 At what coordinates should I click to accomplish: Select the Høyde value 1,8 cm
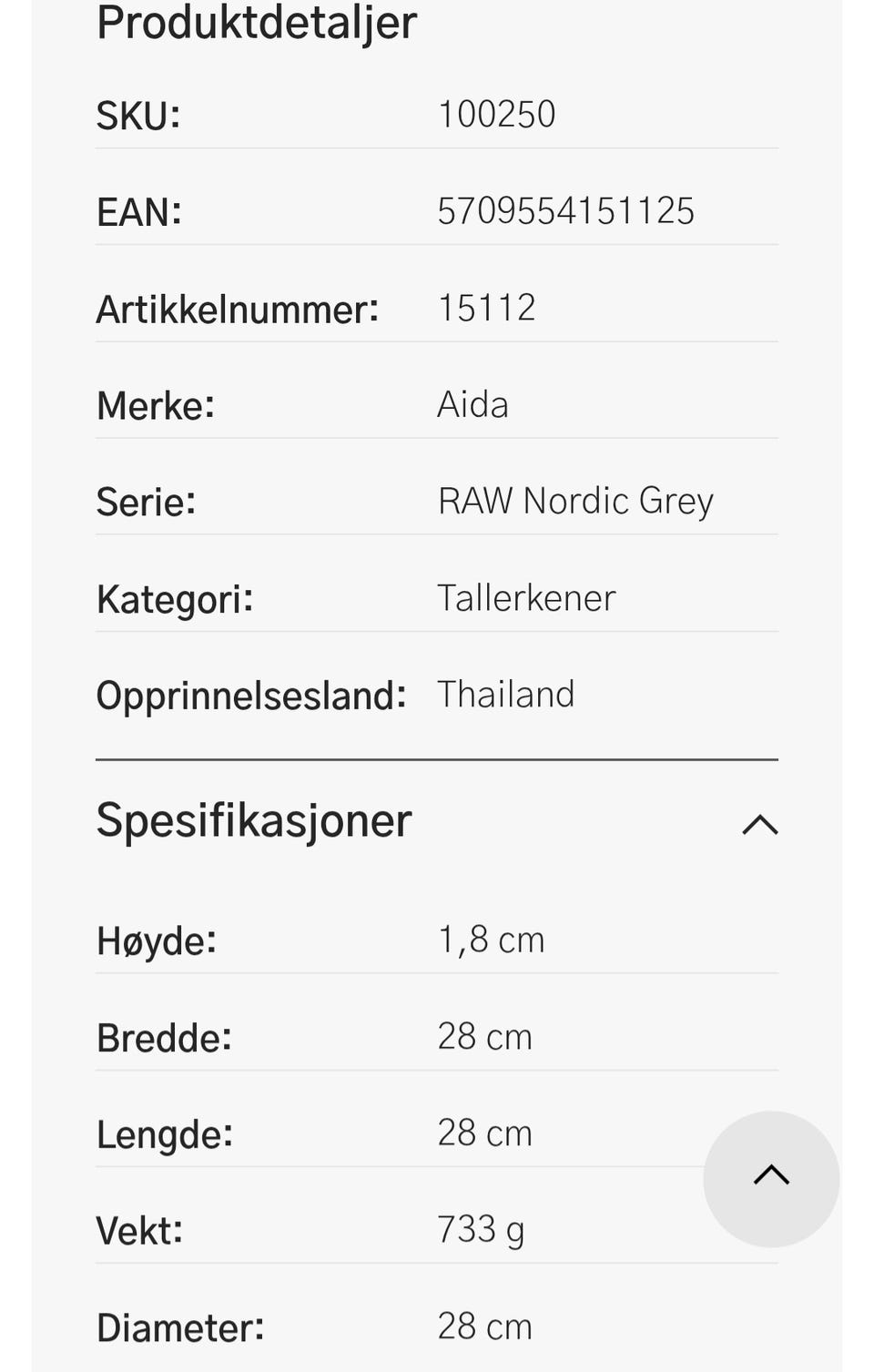pos(491,940)
